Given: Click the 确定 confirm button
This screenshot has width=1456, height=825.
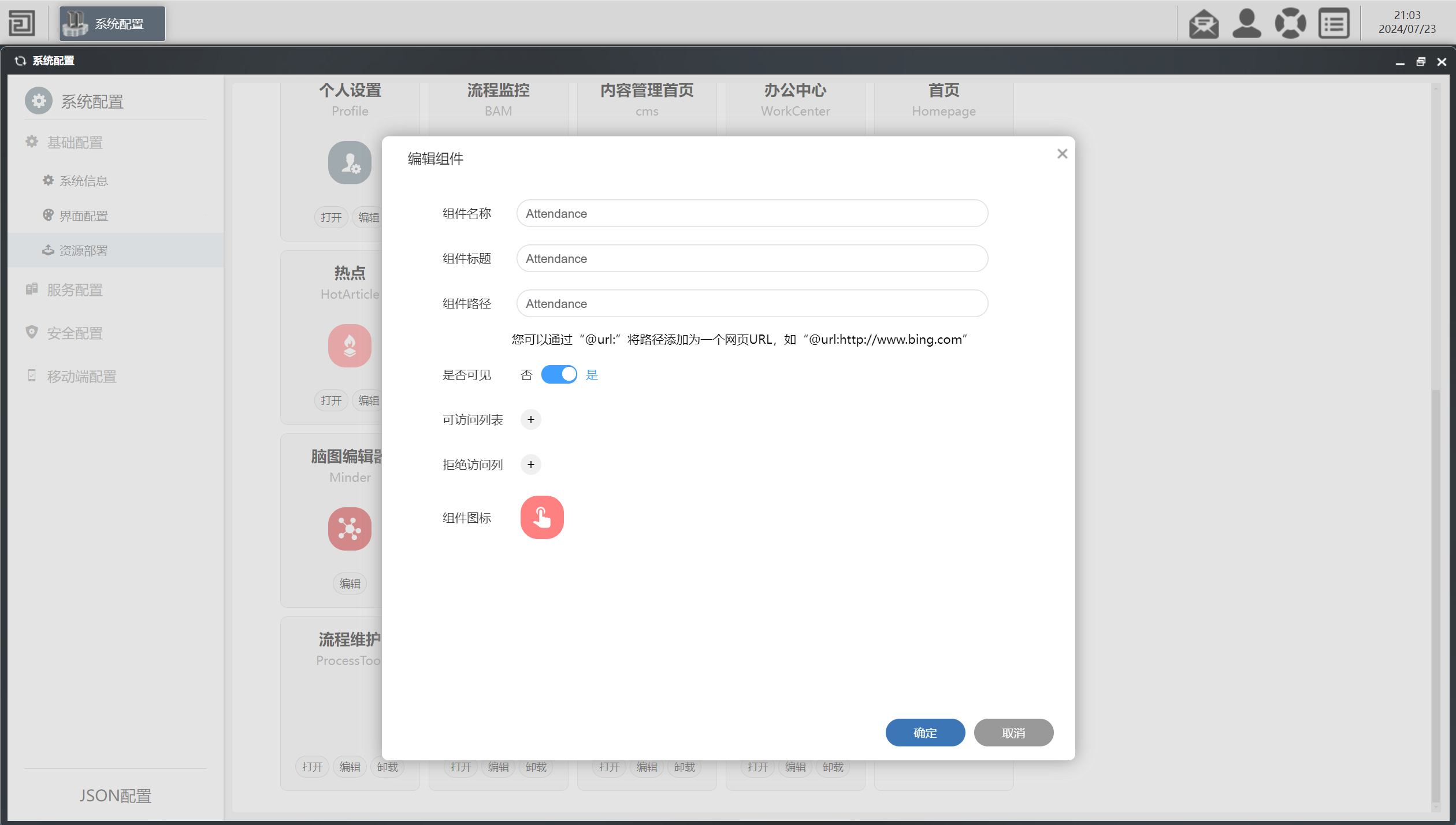Looking at the screenshot, I should pos(924,733).
